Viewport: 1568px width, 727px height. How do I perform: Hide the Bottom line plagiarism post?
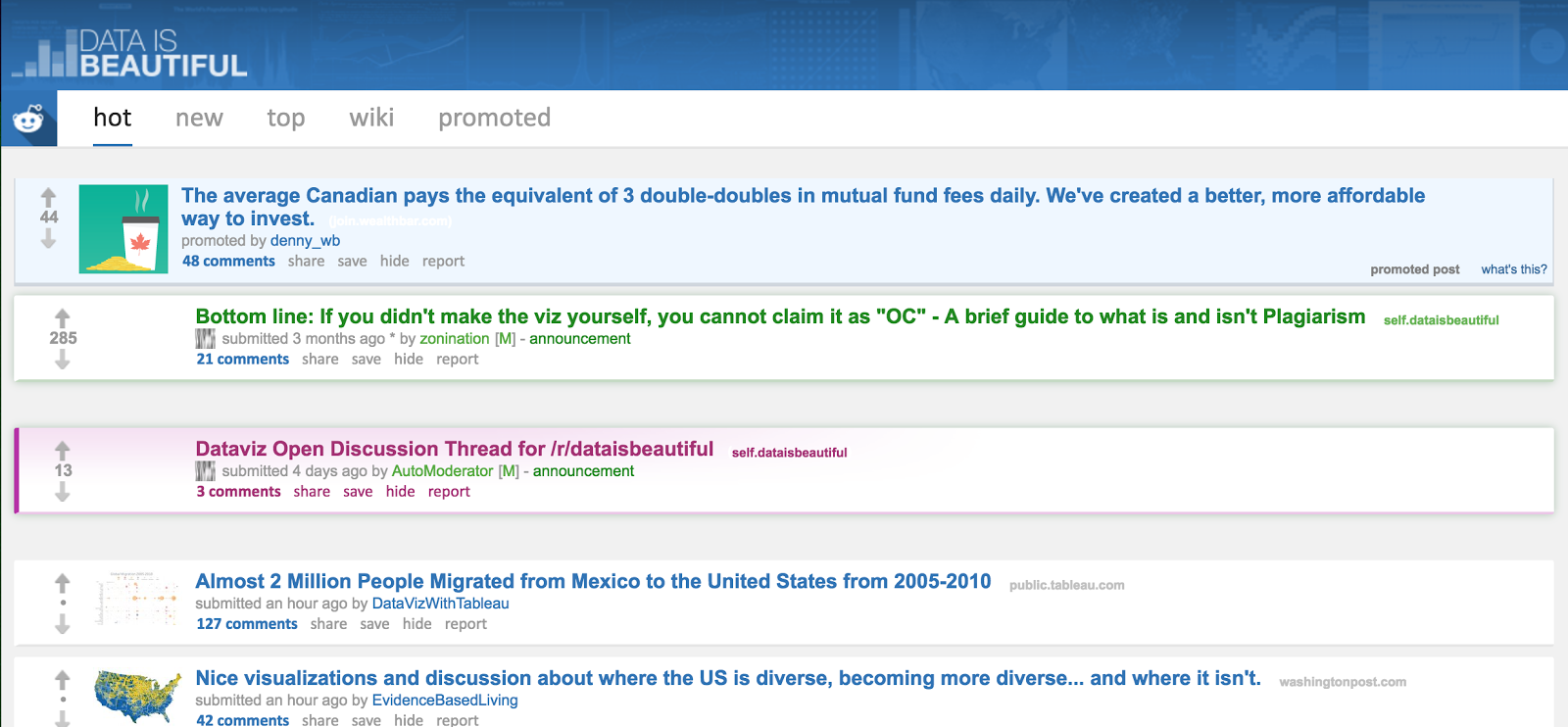click(408, 359)
